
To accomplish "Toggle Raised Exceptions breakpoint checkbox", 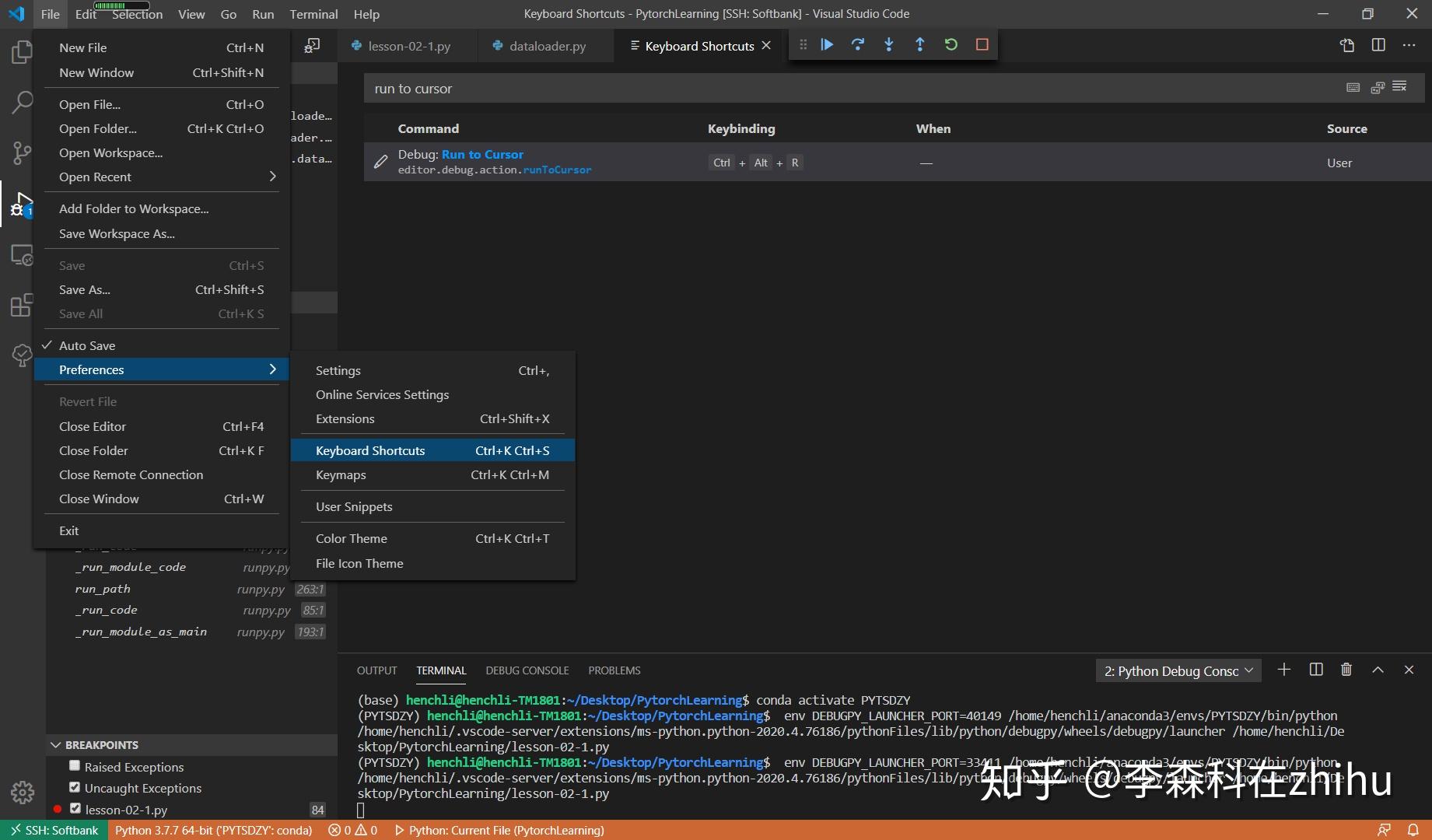I will click(x=75, y=766).
